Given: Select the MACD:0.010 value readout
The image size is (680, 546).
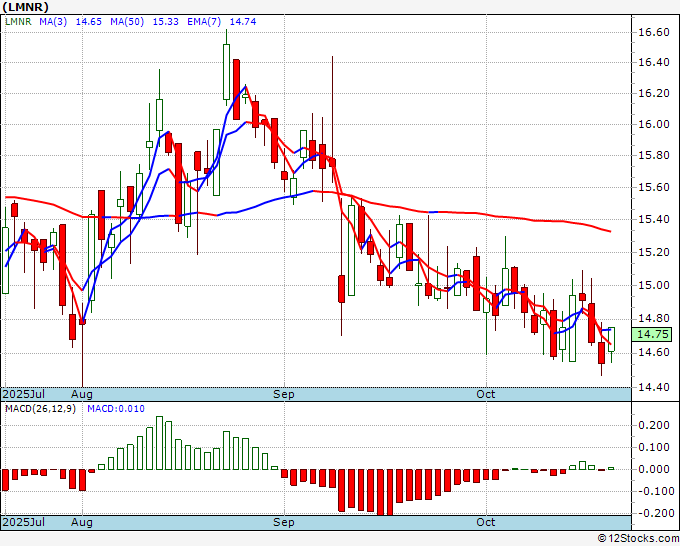Looking at the screenshot, I should click(x=116, y=409).
